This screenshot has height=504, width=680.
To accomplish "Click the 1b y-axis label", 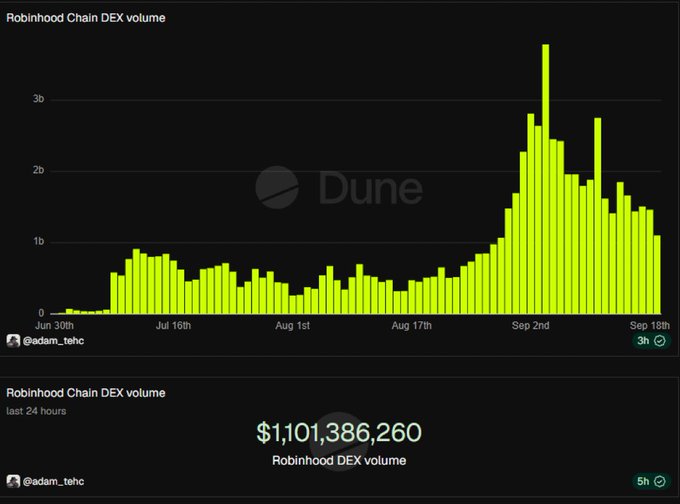I will coord(39,242).
